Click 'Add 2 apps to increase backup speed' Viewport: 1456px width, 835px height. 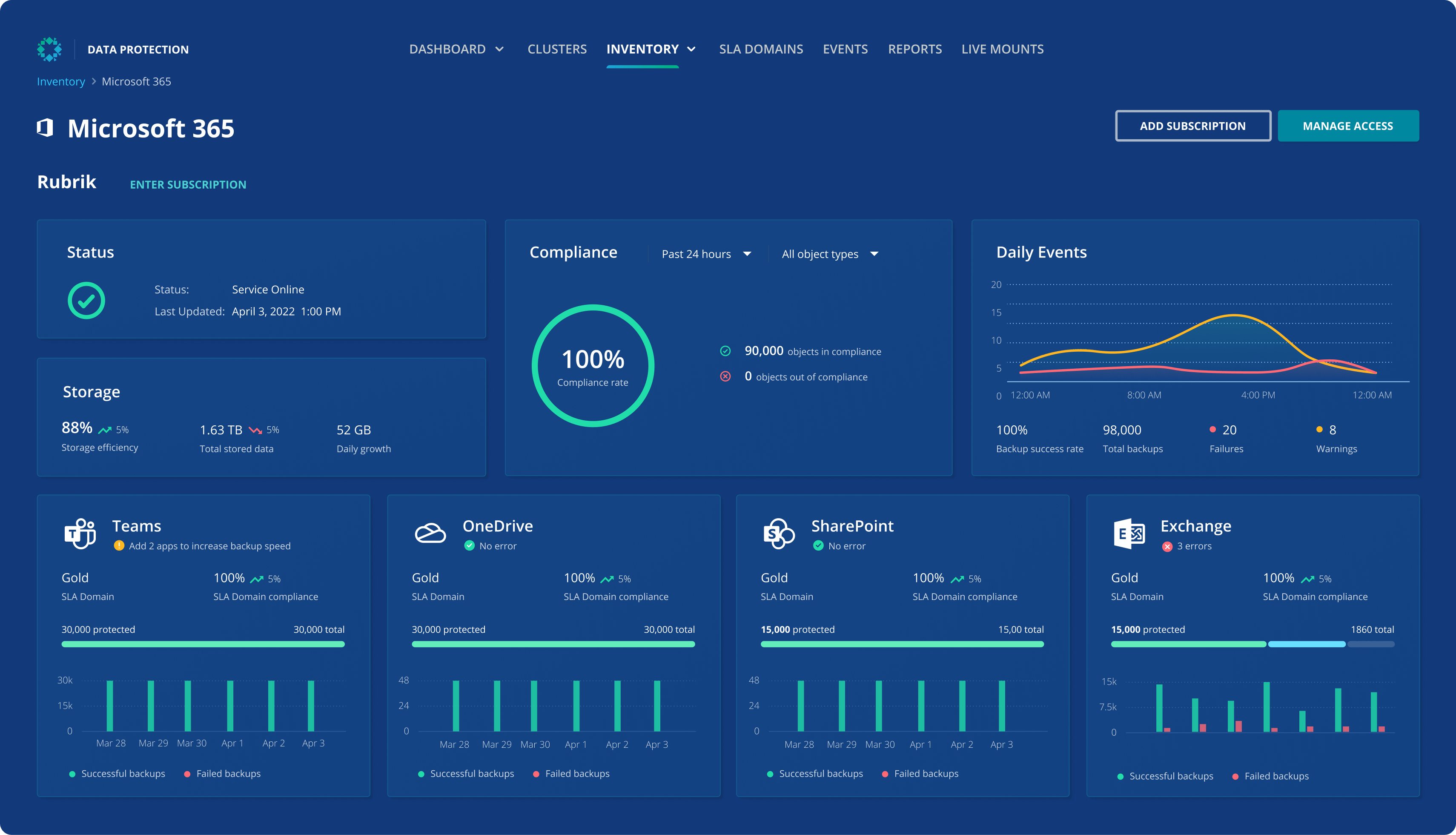click(210, 546)
